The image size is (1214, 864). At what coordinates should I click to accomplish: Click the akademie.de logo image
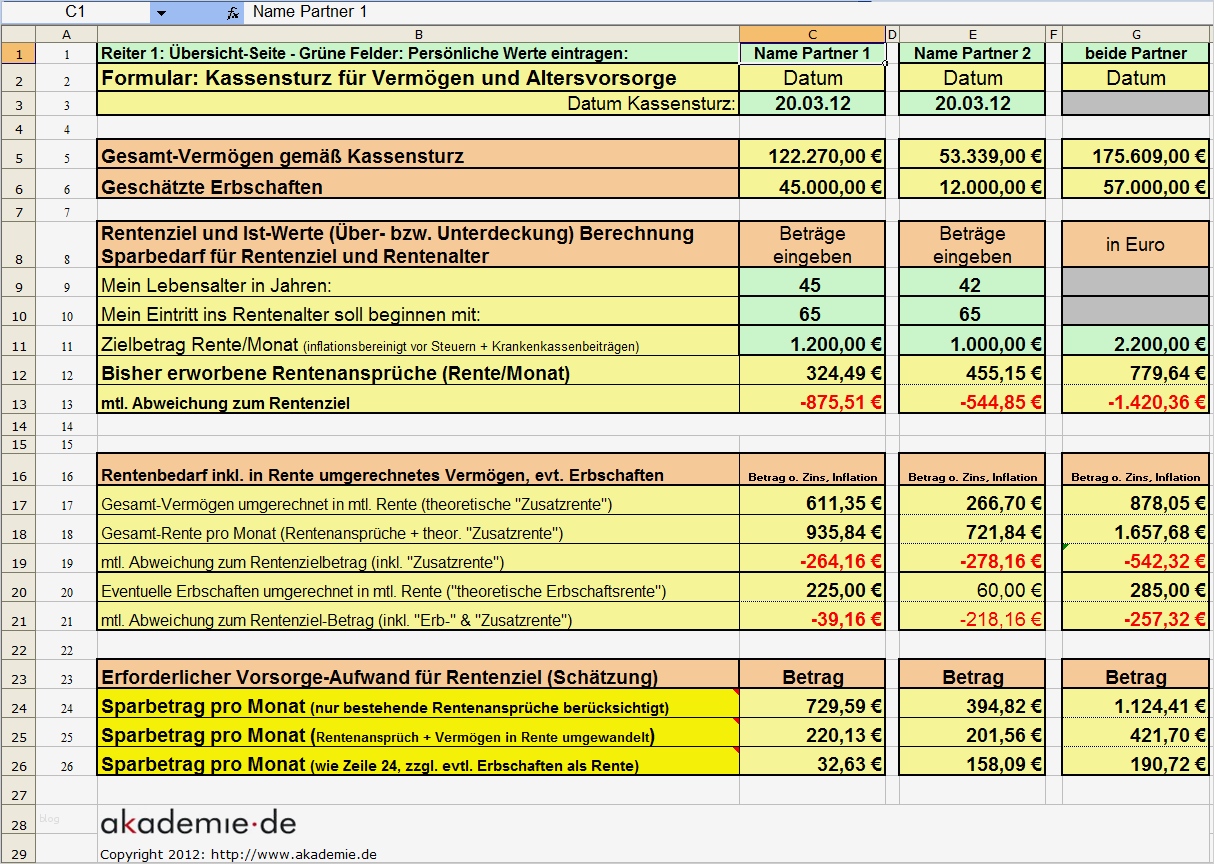point(196,822)
